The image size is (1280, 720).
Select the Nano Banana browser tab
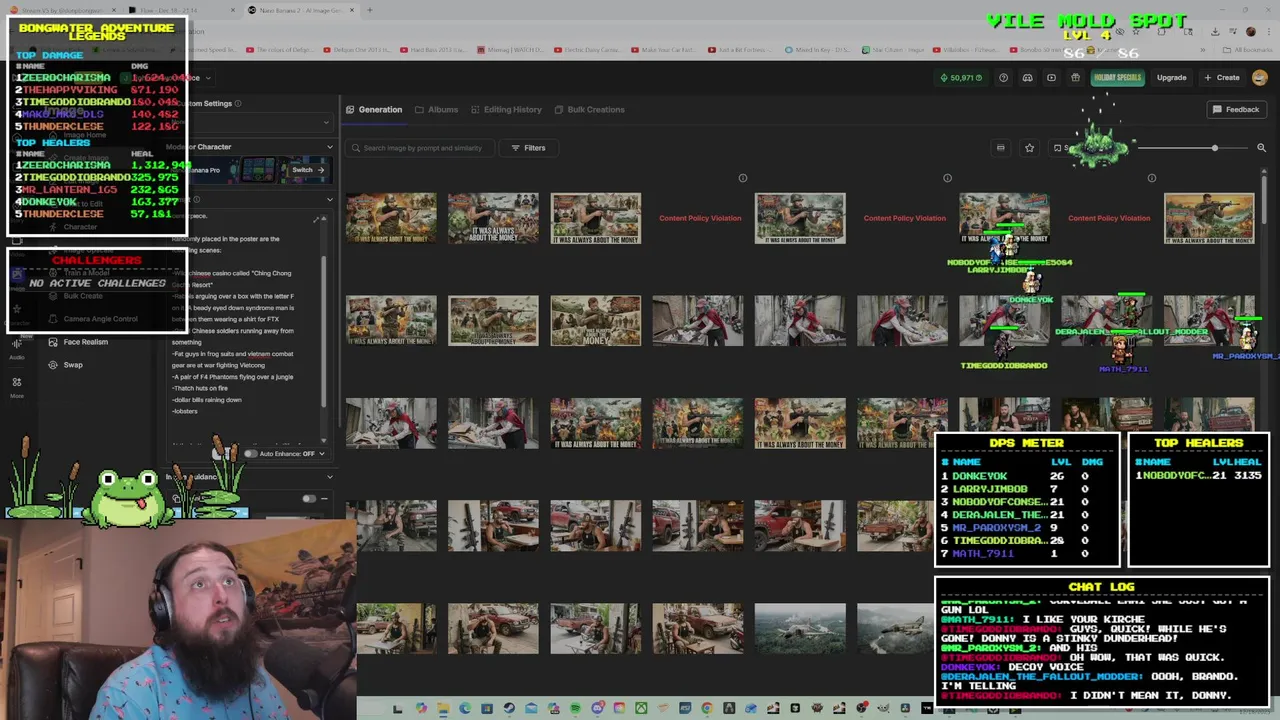coord(300,10)
